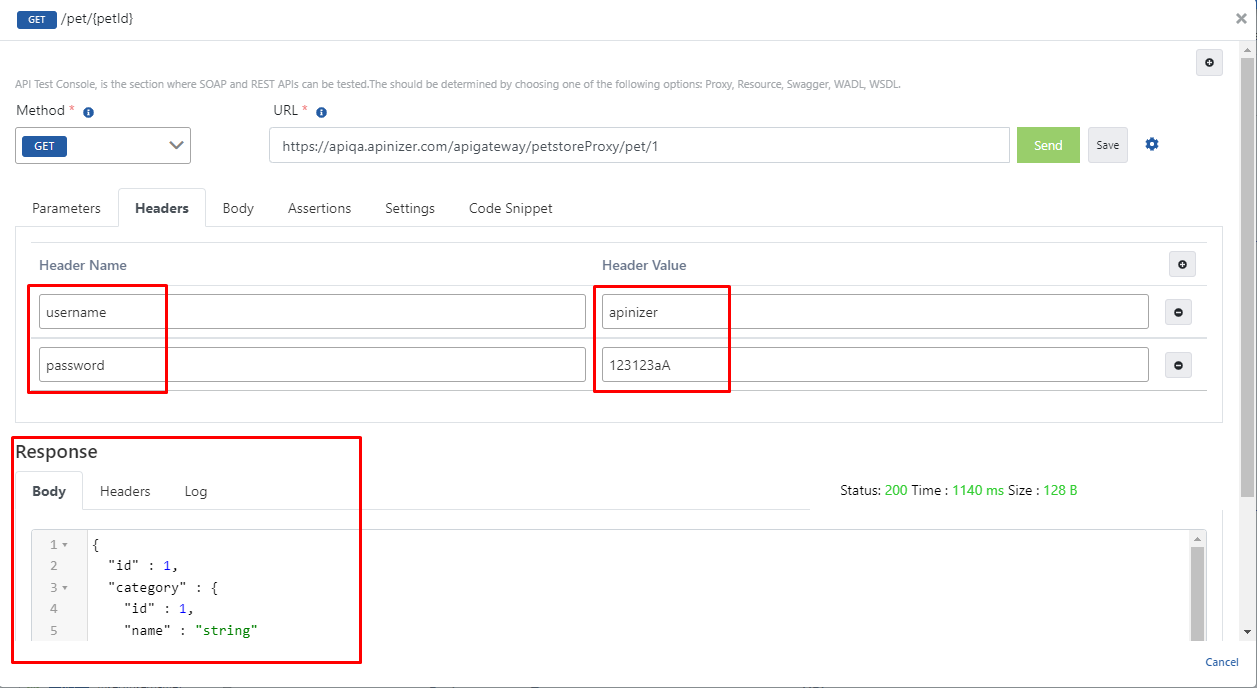Screen dimensions: 1257x688
Task: Click the URL info icon
Action: (321, 113)
